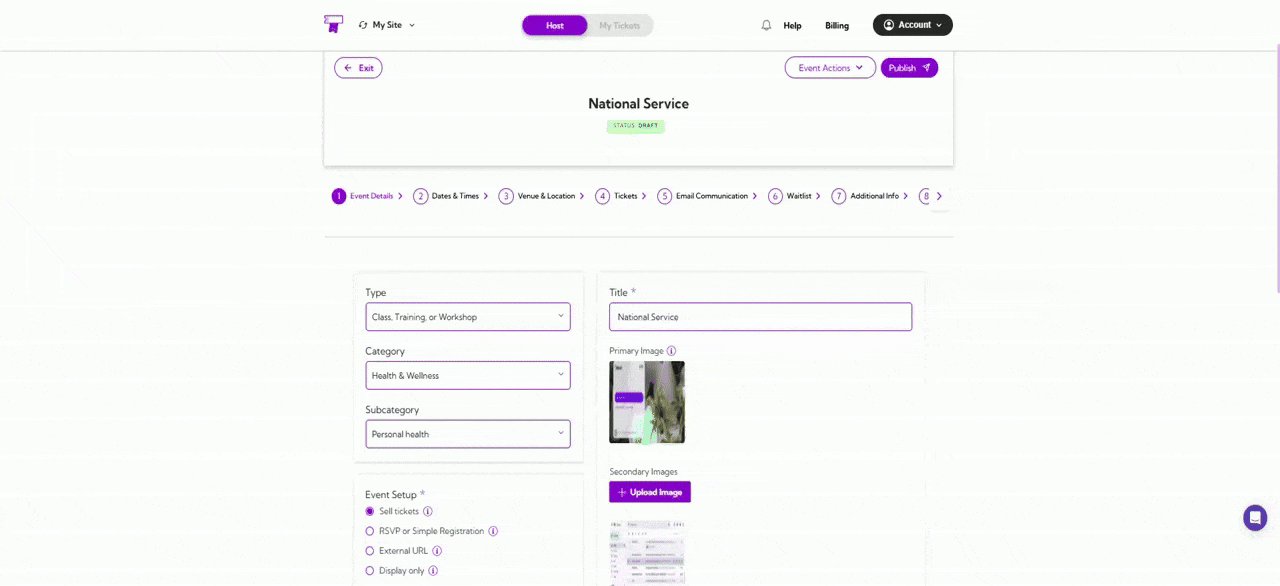The image size is (1280, 586).
Task: Show info for Display only option
Action: click(433, 571)
